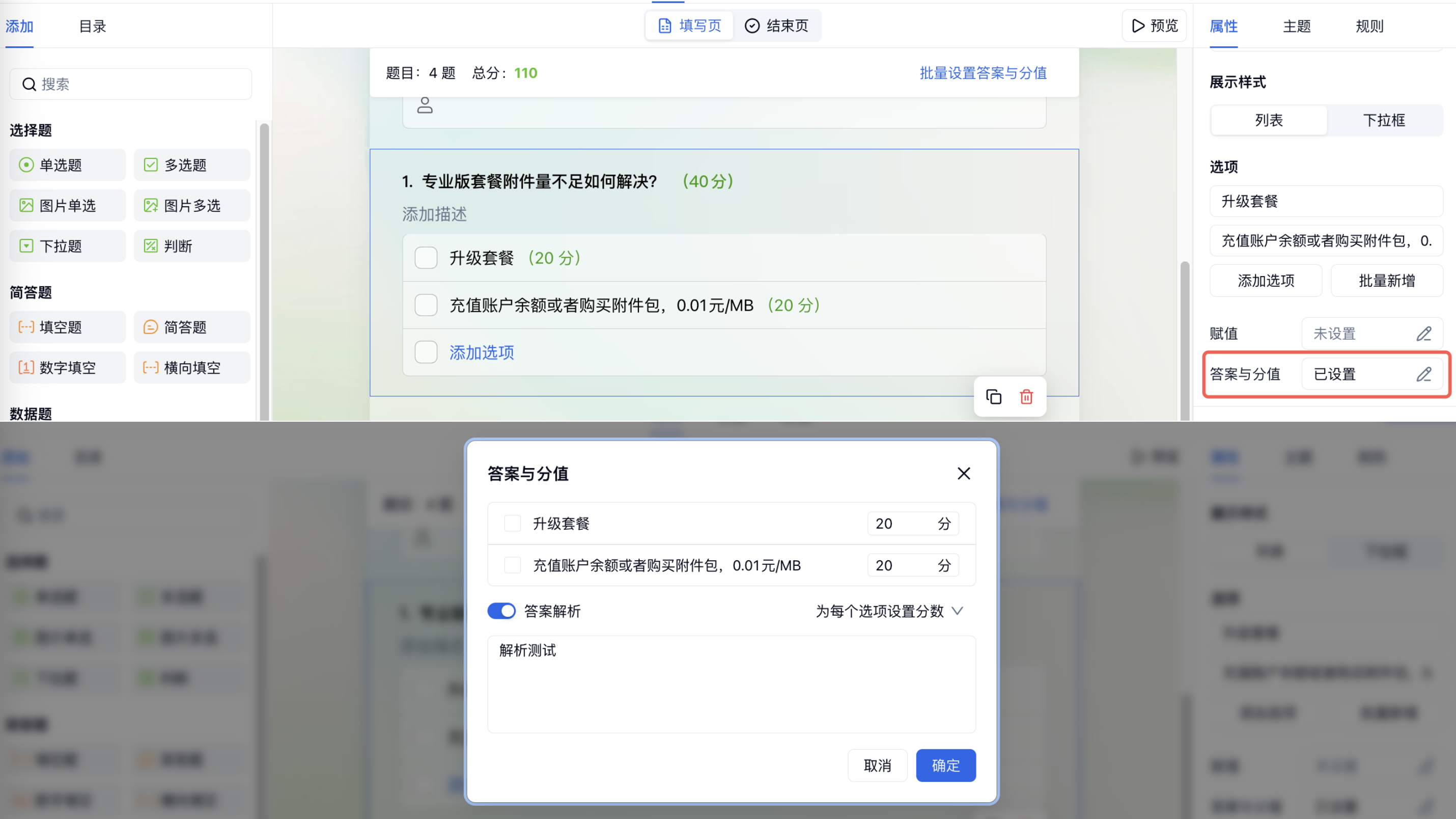Click the 结束页 check-circle icon
The width and height of the screenshot is (1456, 819).
(x=752, y=25)
